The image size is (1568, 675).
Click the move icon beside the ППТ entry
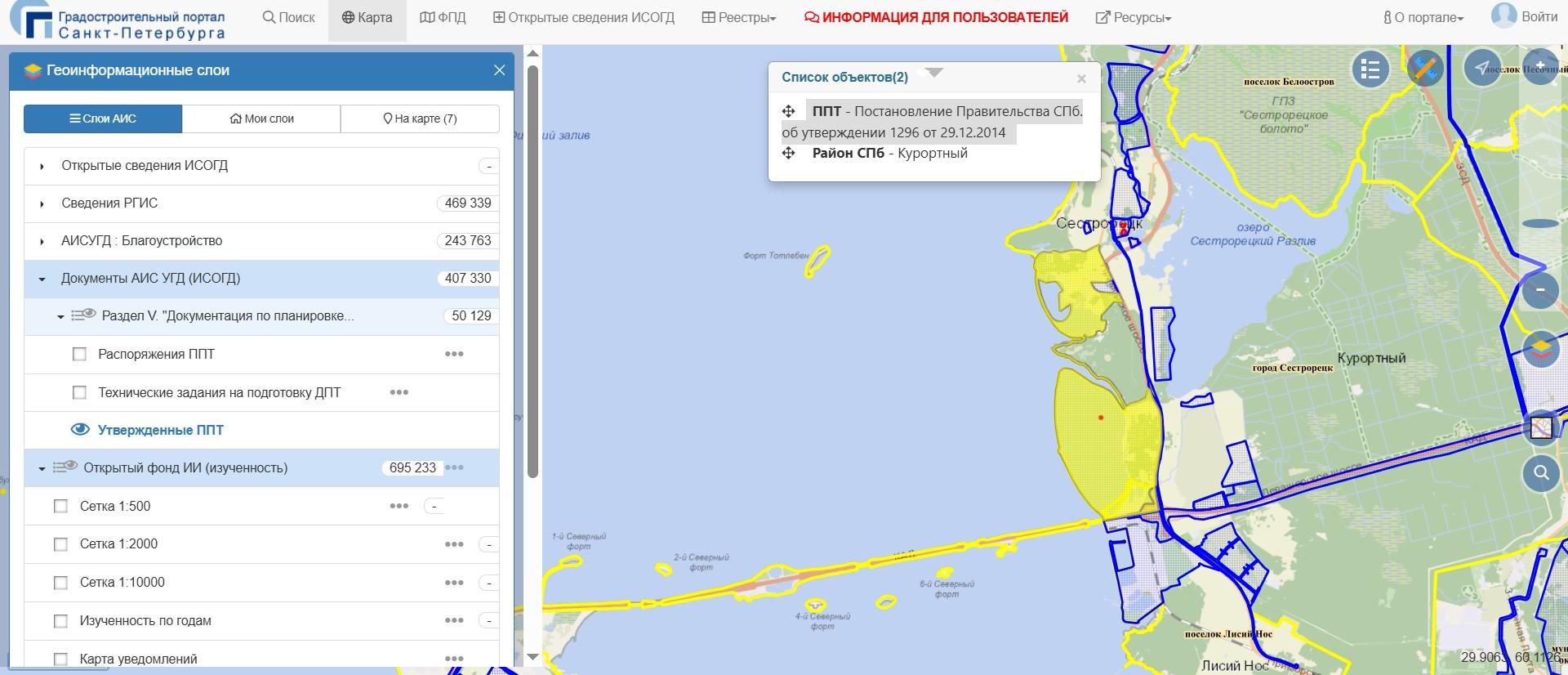(789, 112)
